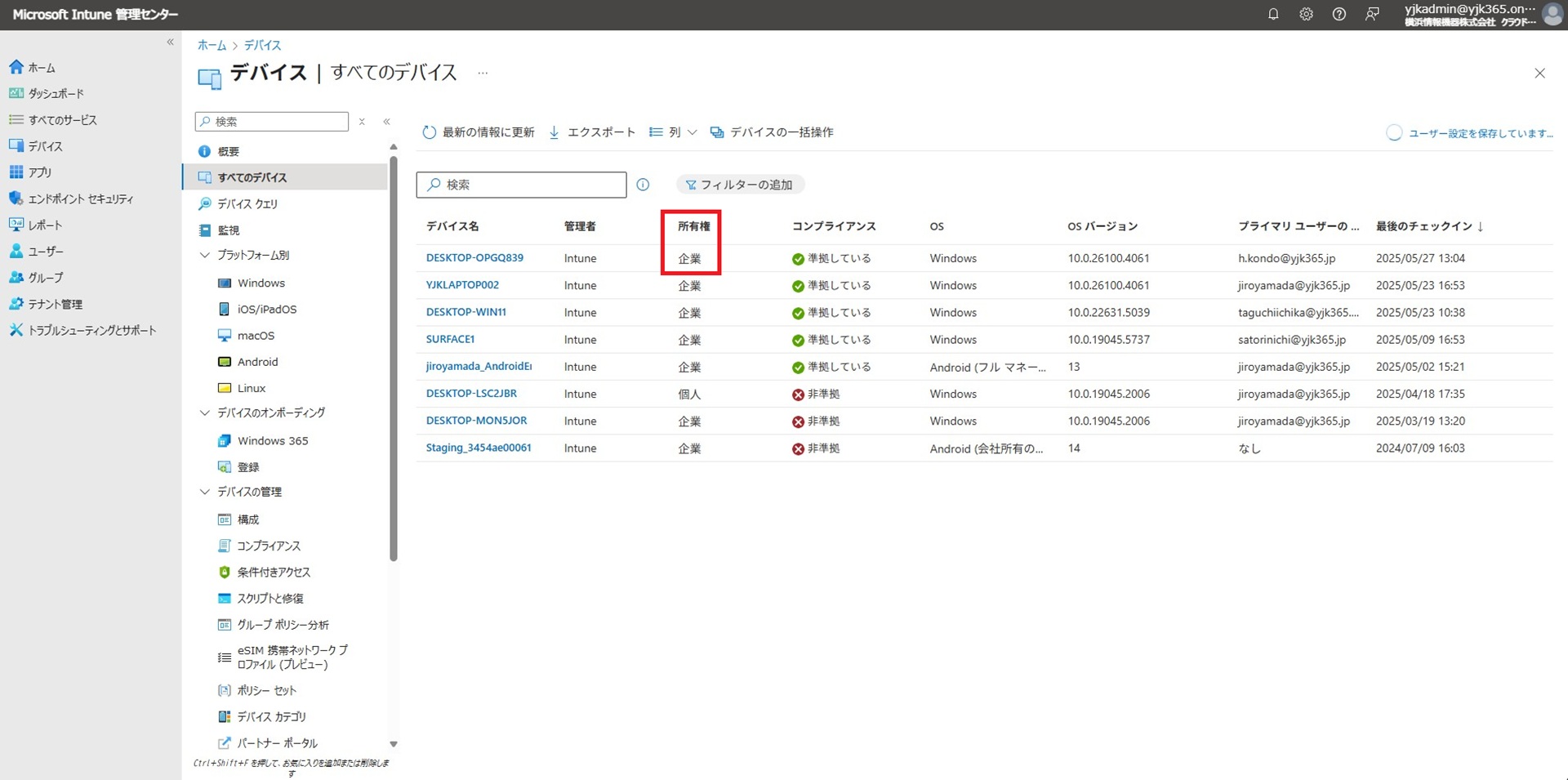Open 構成 configuration item
Viewport: 1568px width, 780px height.
[247, 519]
